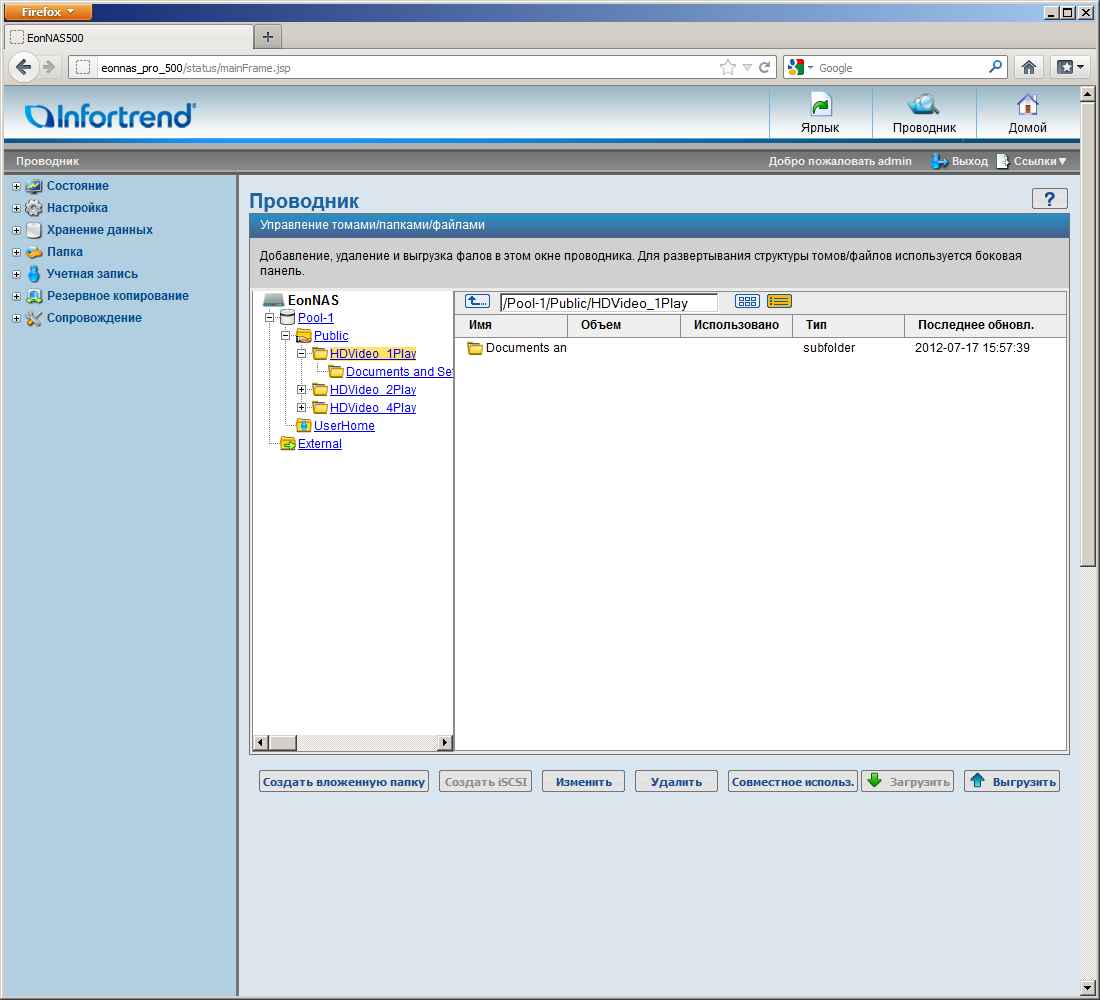Click the Удалить button
The width and height of the screenshot is (1100, 1000).
(x=676, y=782)
